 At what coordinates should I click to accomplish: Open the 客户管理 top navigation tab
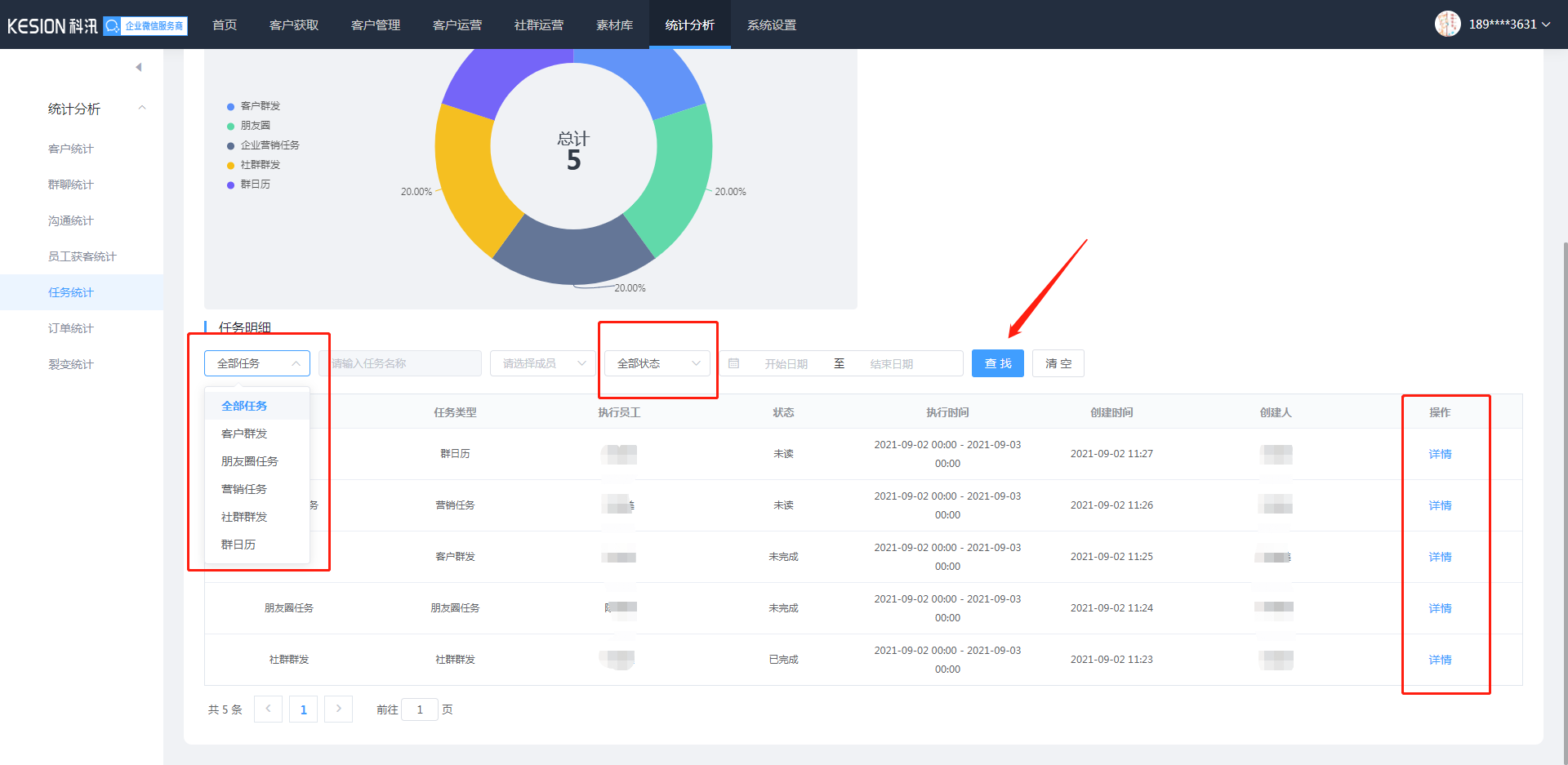(x=376, y=25)
